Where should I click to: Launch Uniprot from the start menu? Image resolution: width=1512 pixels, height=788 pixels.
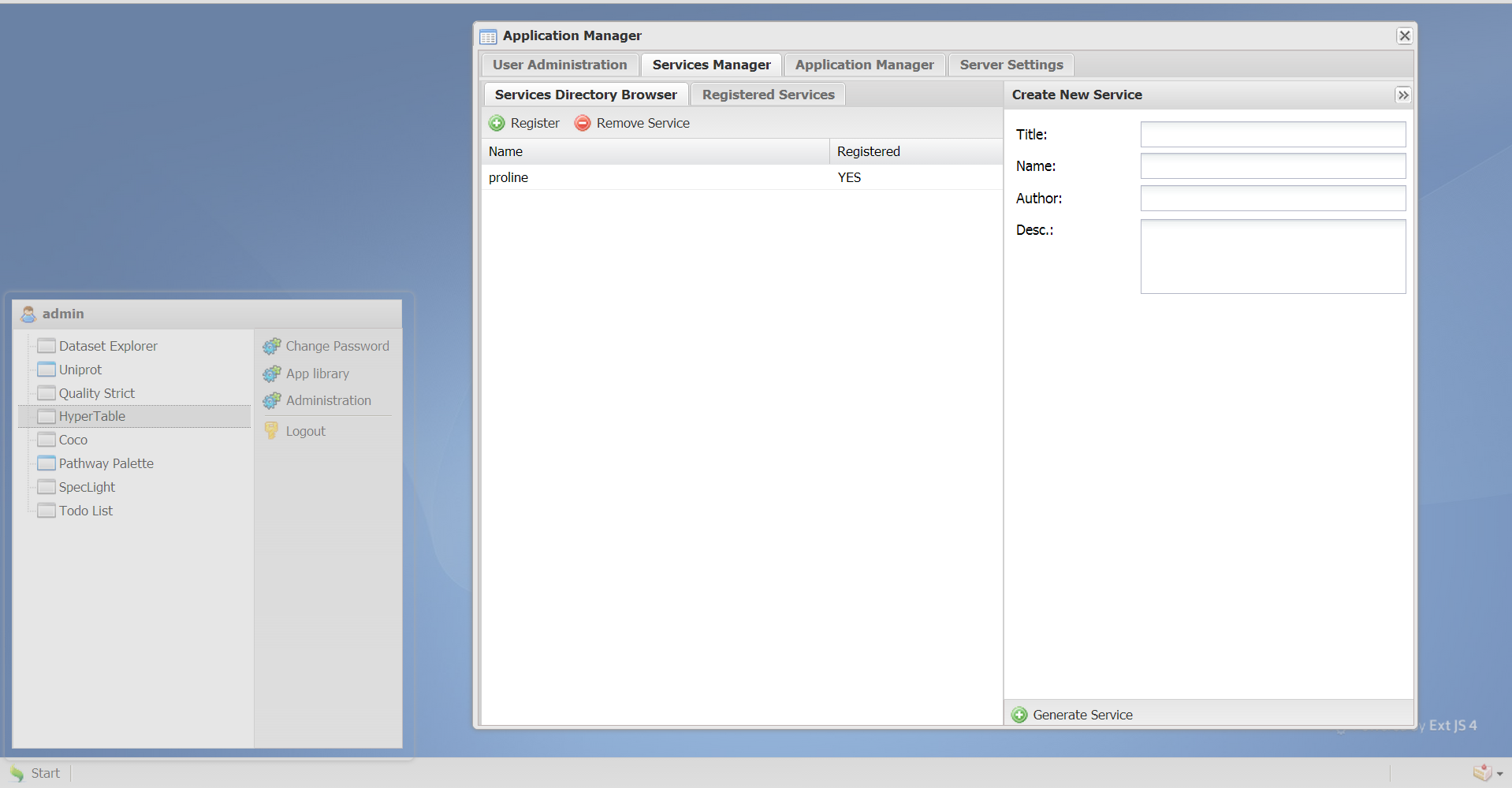click(80, 370)
